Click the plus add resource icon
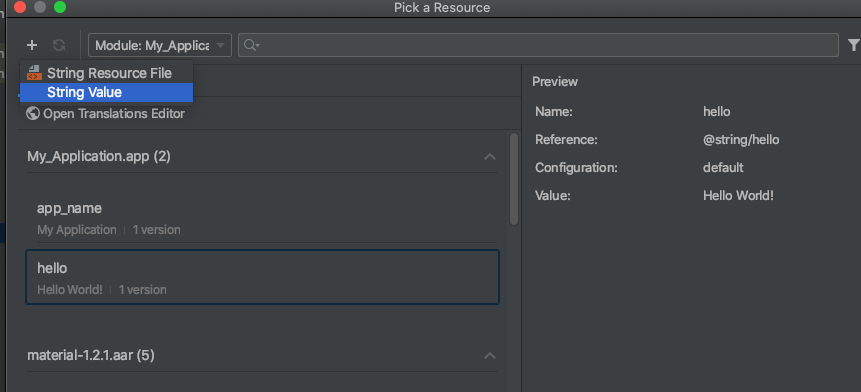The width and height of the screenshot is (861, 392). [x=32, y=45]
